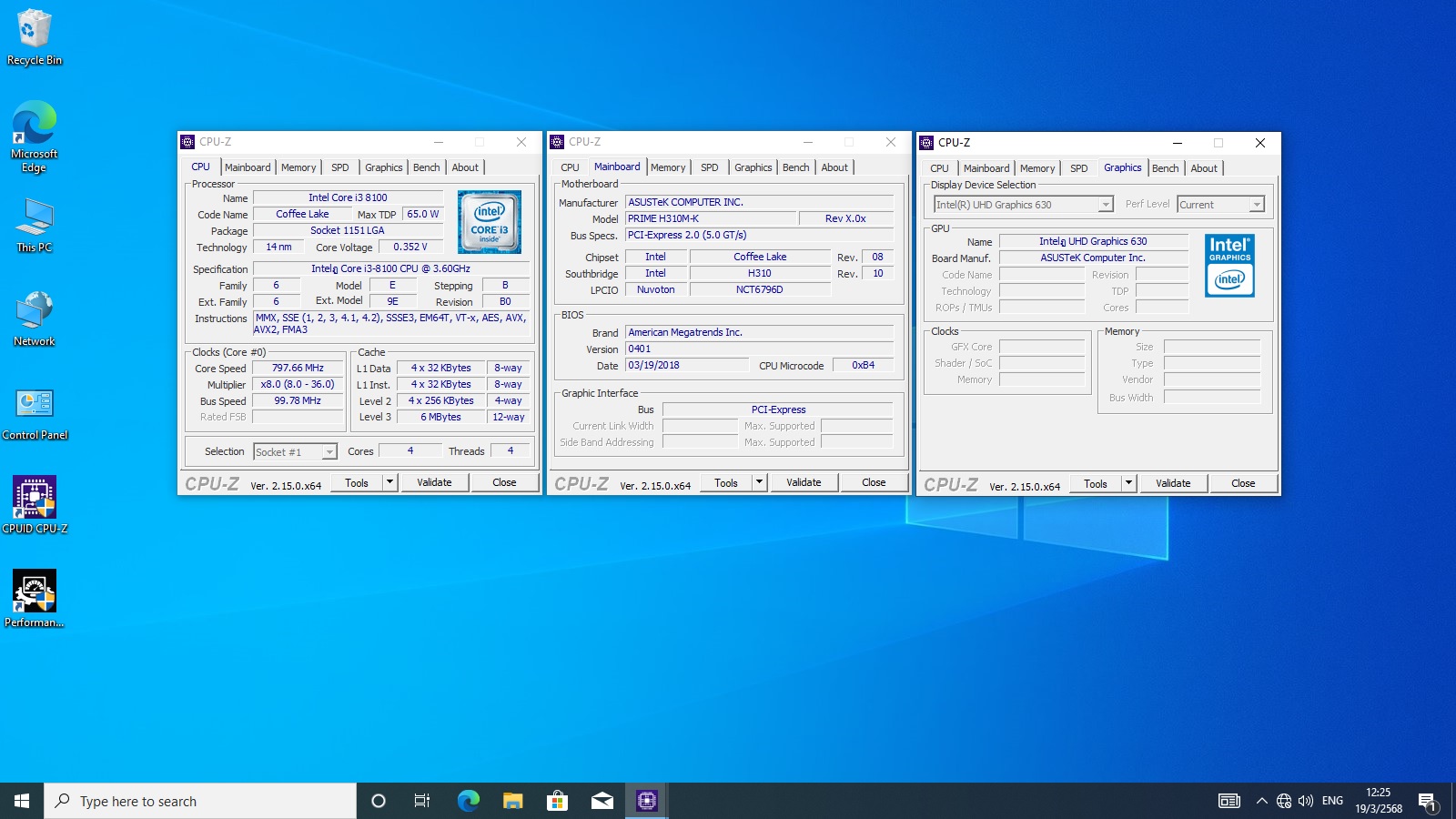Click GPU name Intel UHD Graphics 630 field
The image size is (1456, 819).
coord(1093,242)
